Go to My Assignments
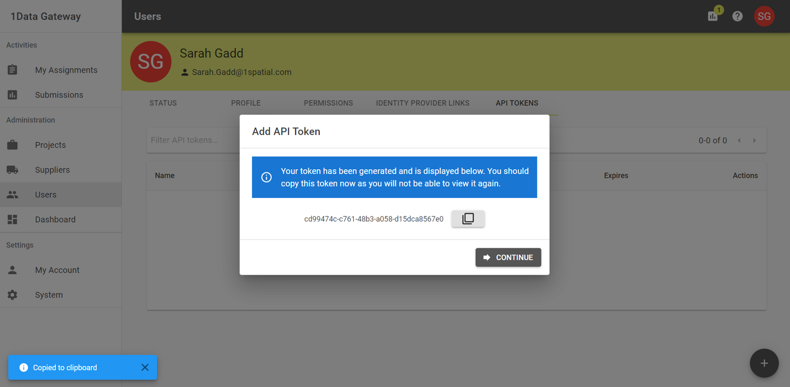790x387 pixels. [60, 70]
